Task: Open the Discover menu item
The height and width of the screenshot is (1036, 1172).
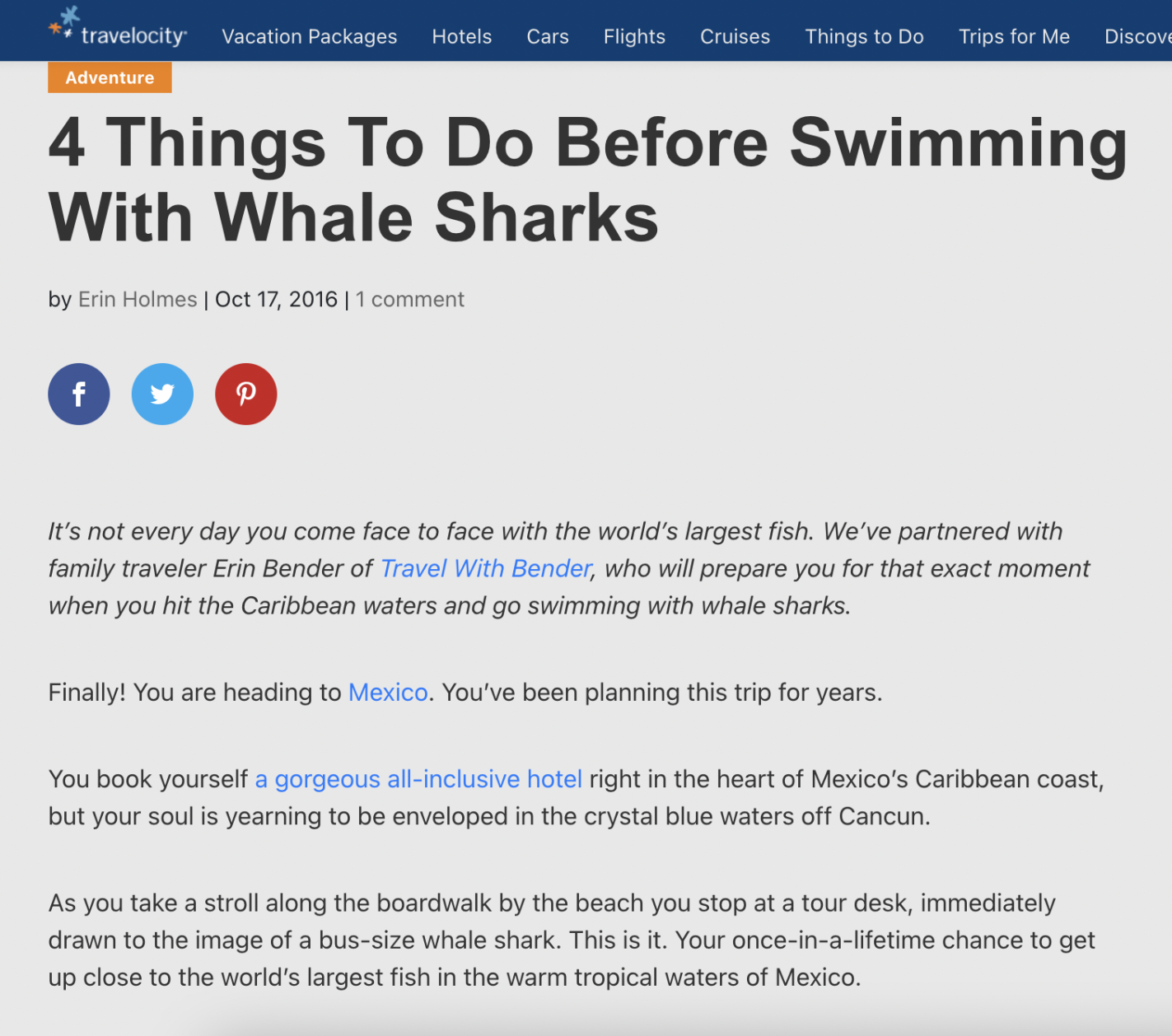Action: tap(1137, 37)
